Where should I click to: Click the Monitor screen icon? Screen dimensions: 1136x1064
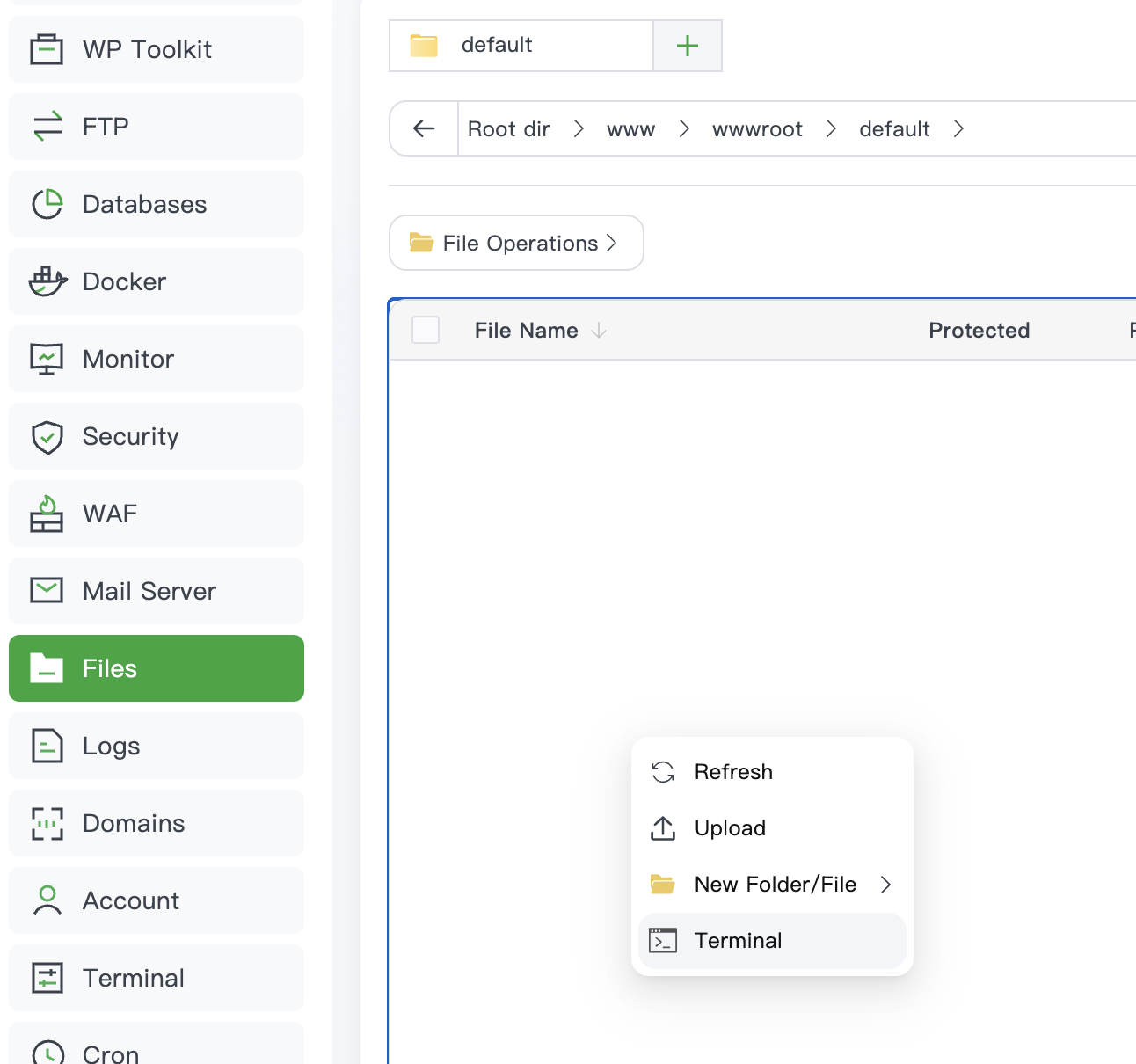tap(47, 359)
